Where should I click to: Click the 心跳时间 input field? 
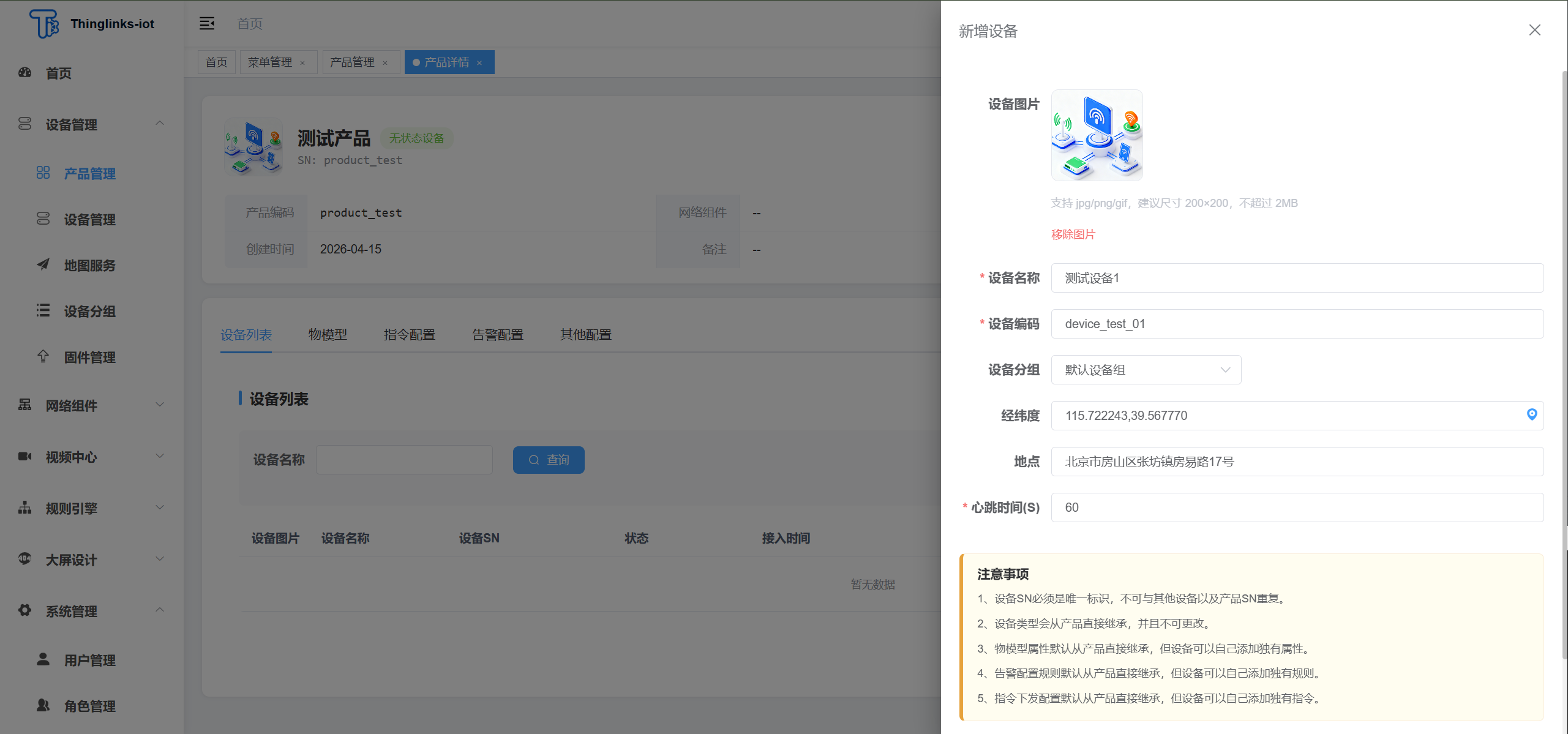coord(1297,507)
